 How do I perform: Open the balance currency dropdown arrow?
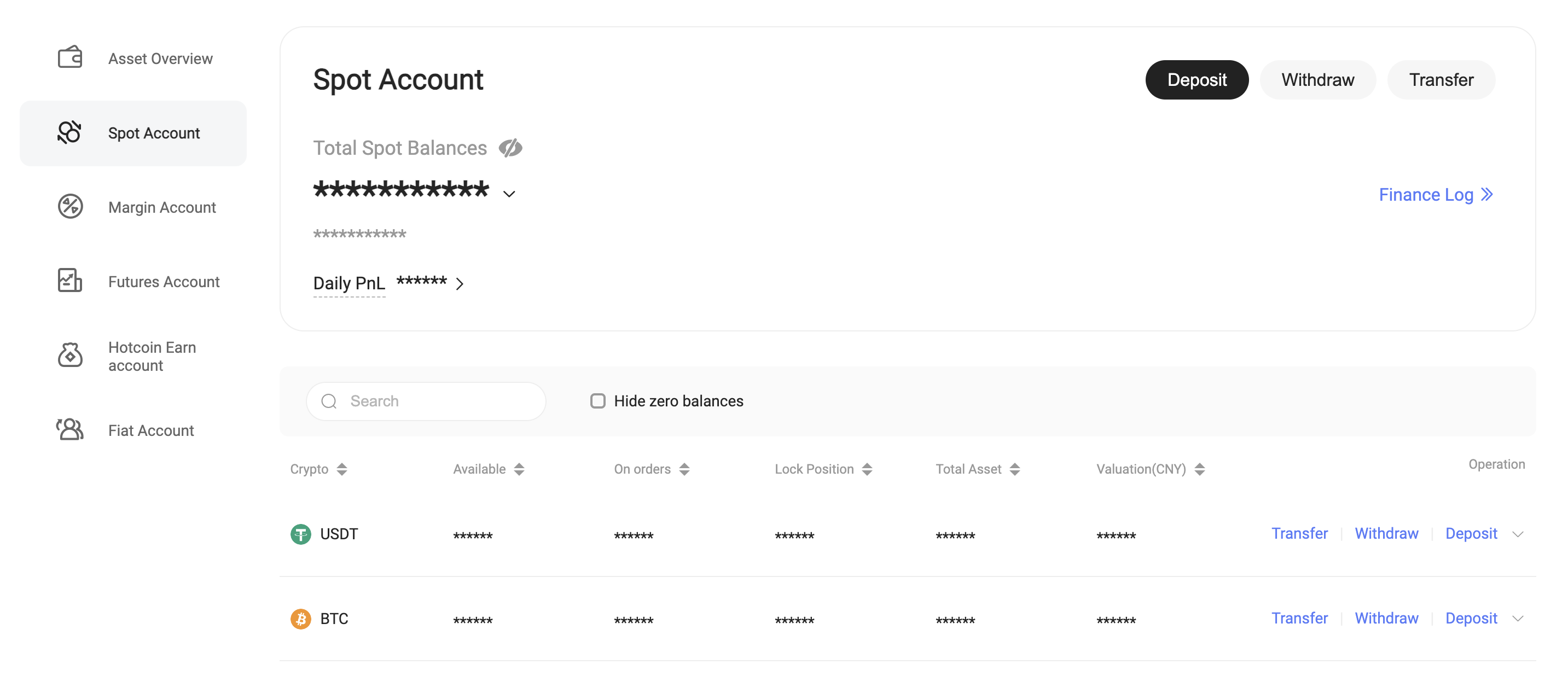click(509, 194)
